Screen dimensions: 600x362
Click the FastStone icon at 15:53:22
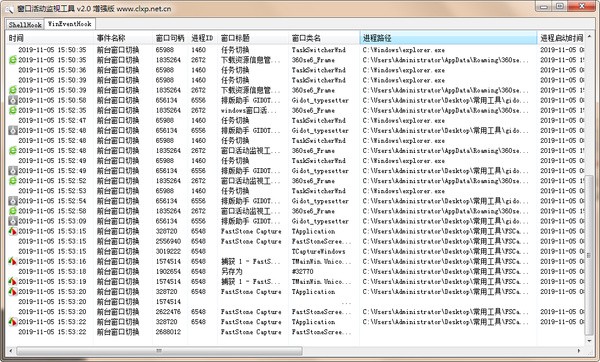tap(13, 322)
